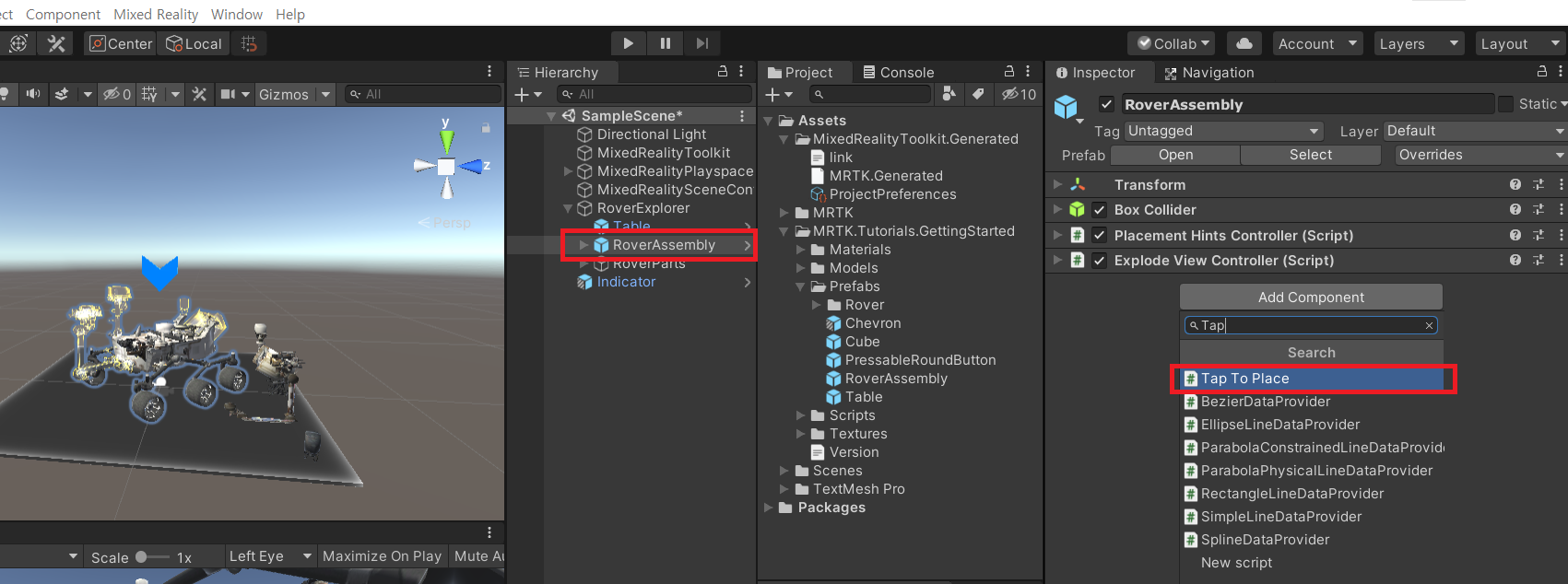The width and height of the screenshot is (1568, 584).
Task: Search by type in Project panel
Action: (949, 94)
